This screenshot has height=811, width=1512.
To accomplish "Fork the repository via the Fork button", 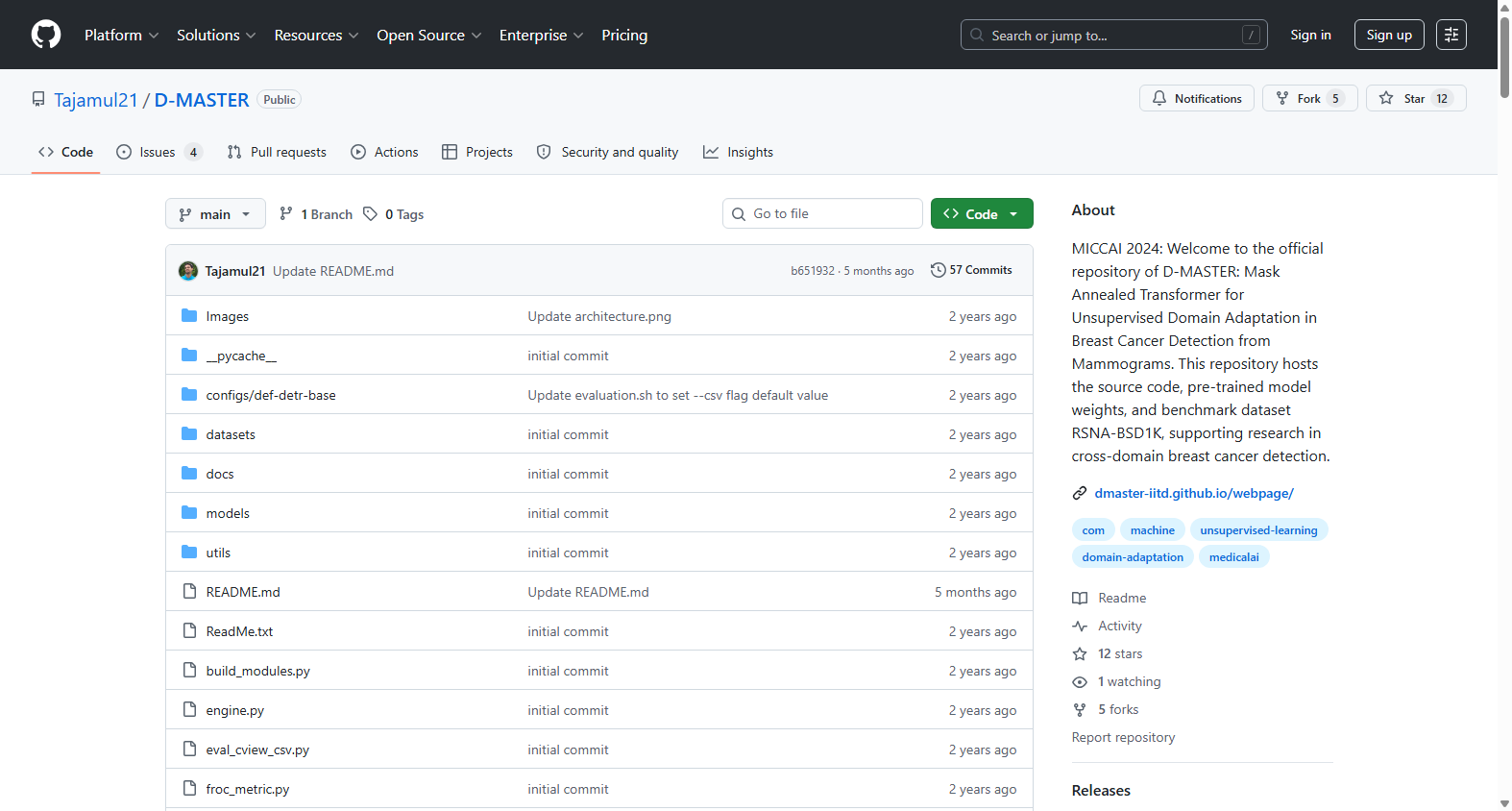I will [x=1309, y=98].
